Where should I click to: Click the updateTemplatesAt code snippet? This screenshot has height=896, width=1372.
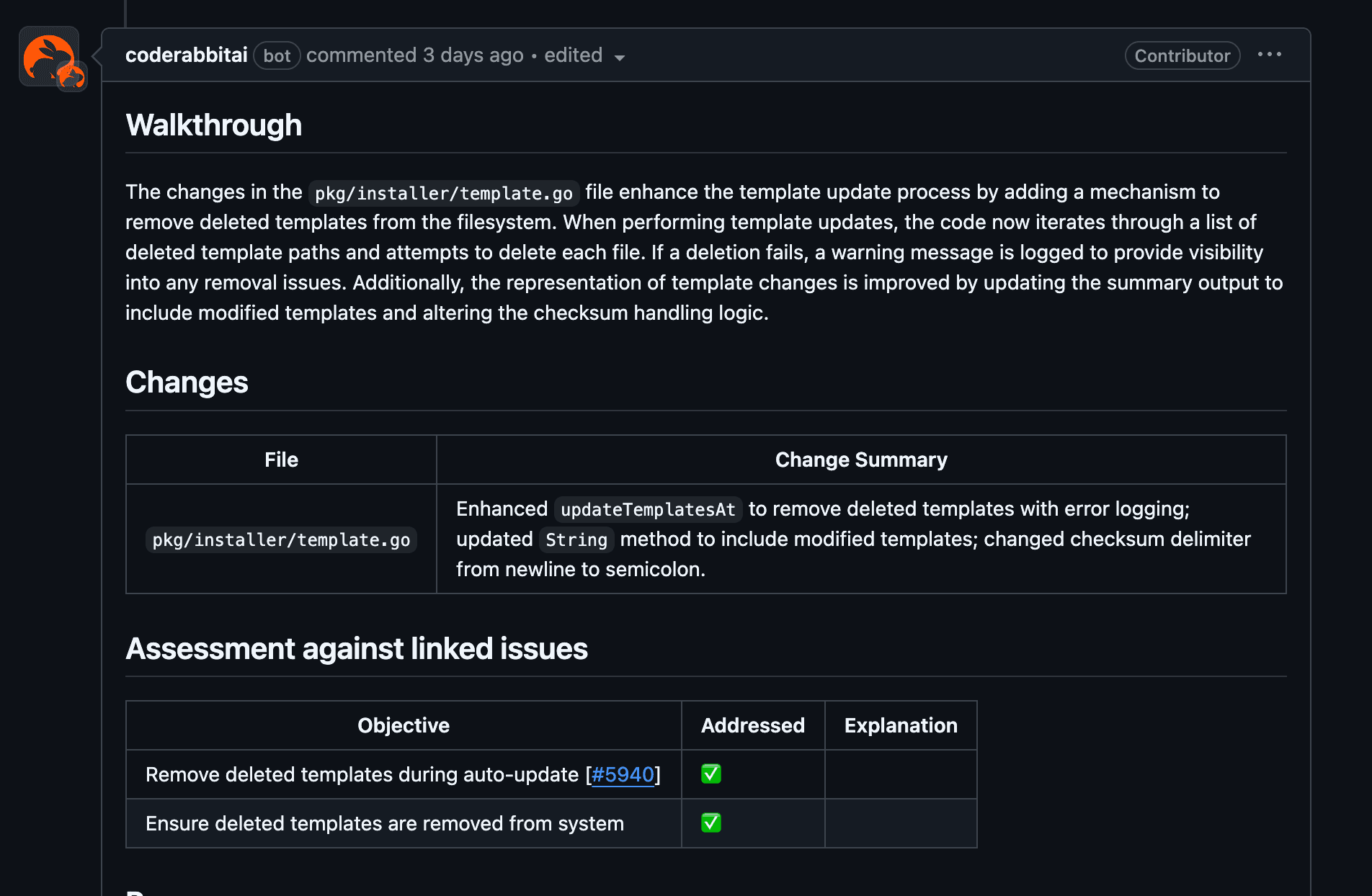tap(647, 509)
